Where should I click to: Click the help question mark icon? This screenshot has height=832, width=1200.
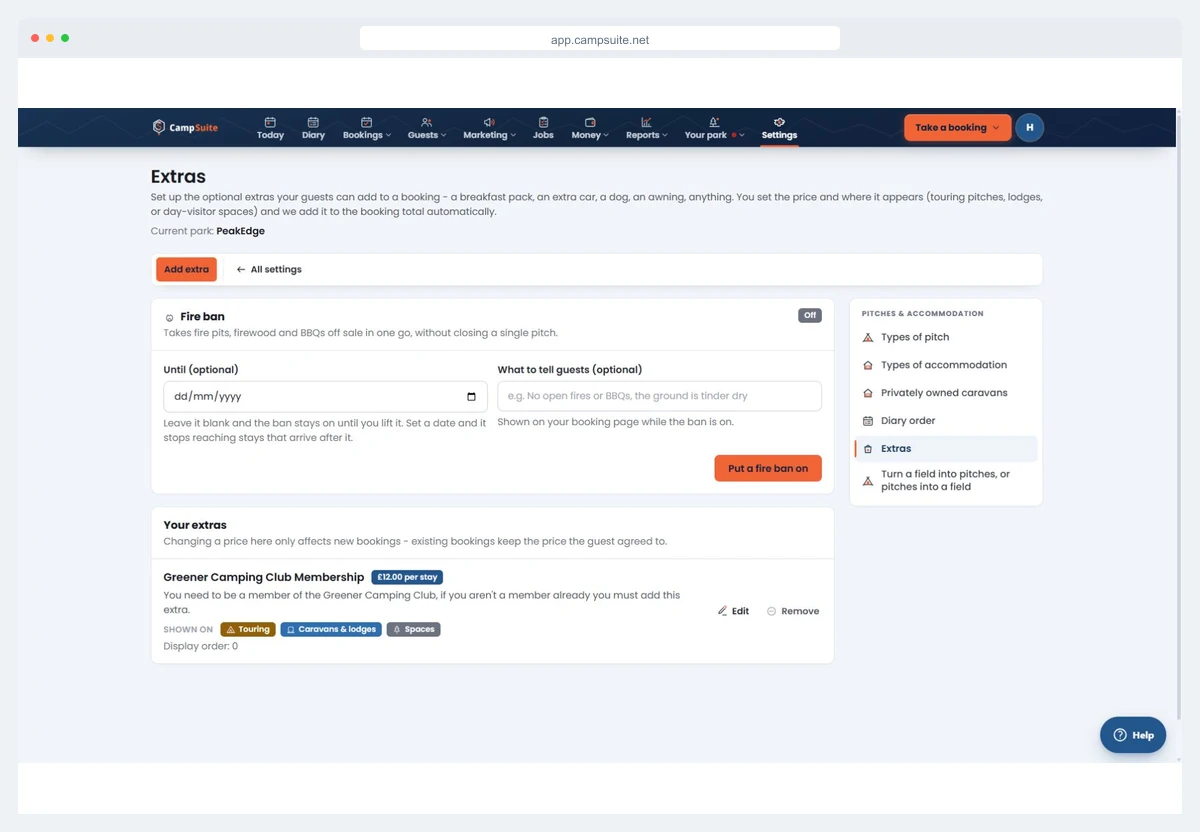pyautogui.click(x=1120, y=735)
